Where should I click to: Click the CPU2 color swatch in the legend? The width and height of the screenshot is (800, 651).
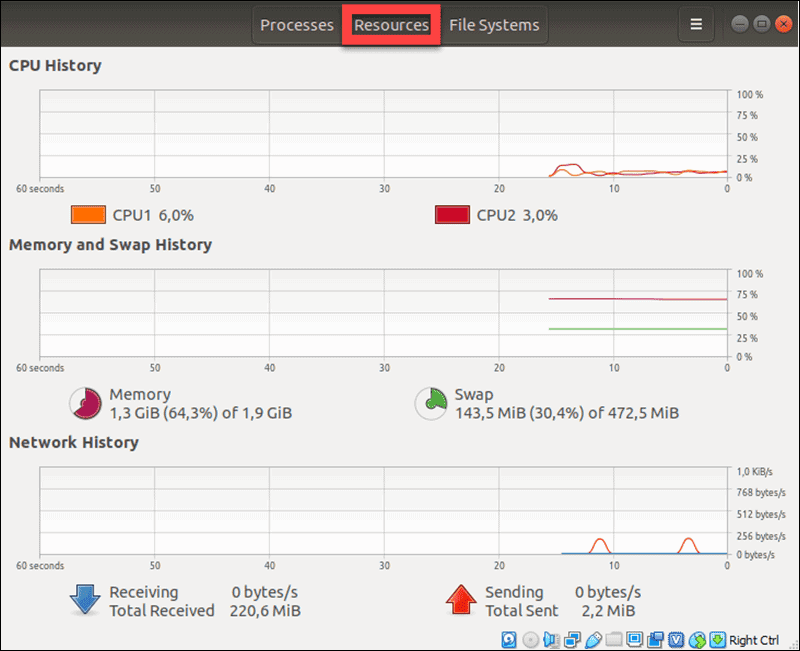point(452,215)
